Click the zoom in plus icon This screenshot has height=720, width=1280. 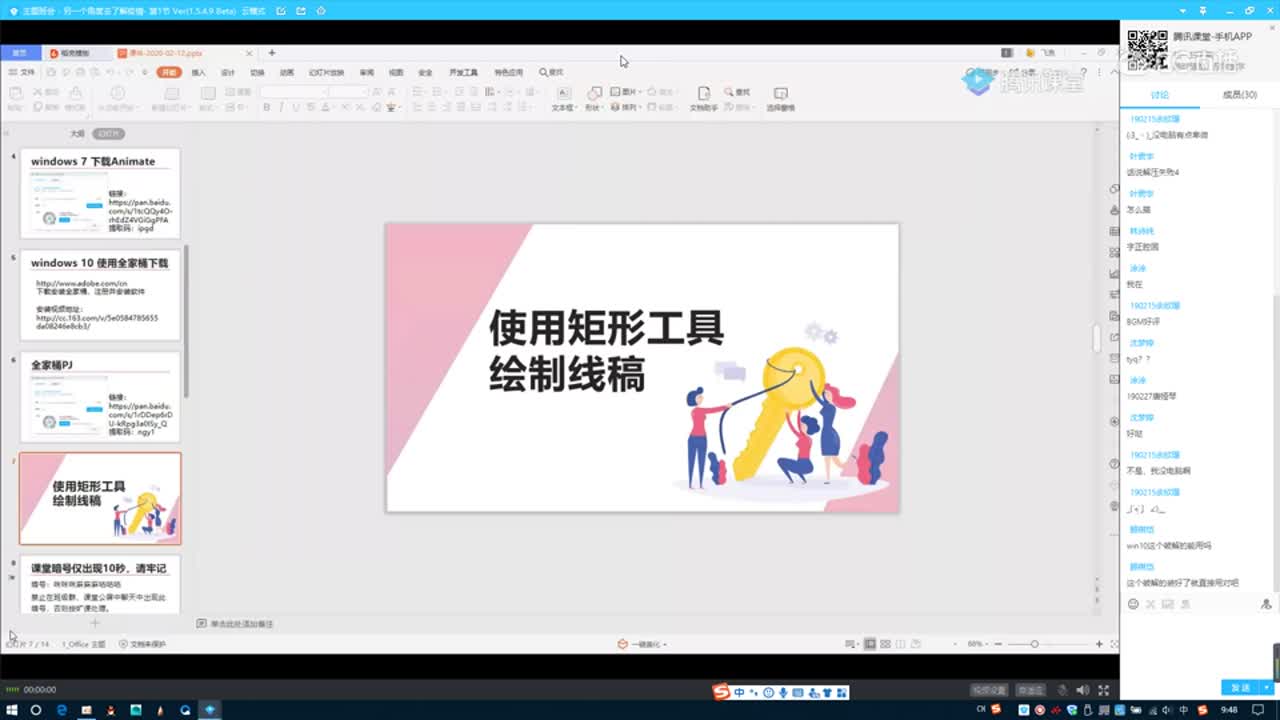click(1099, 644)
